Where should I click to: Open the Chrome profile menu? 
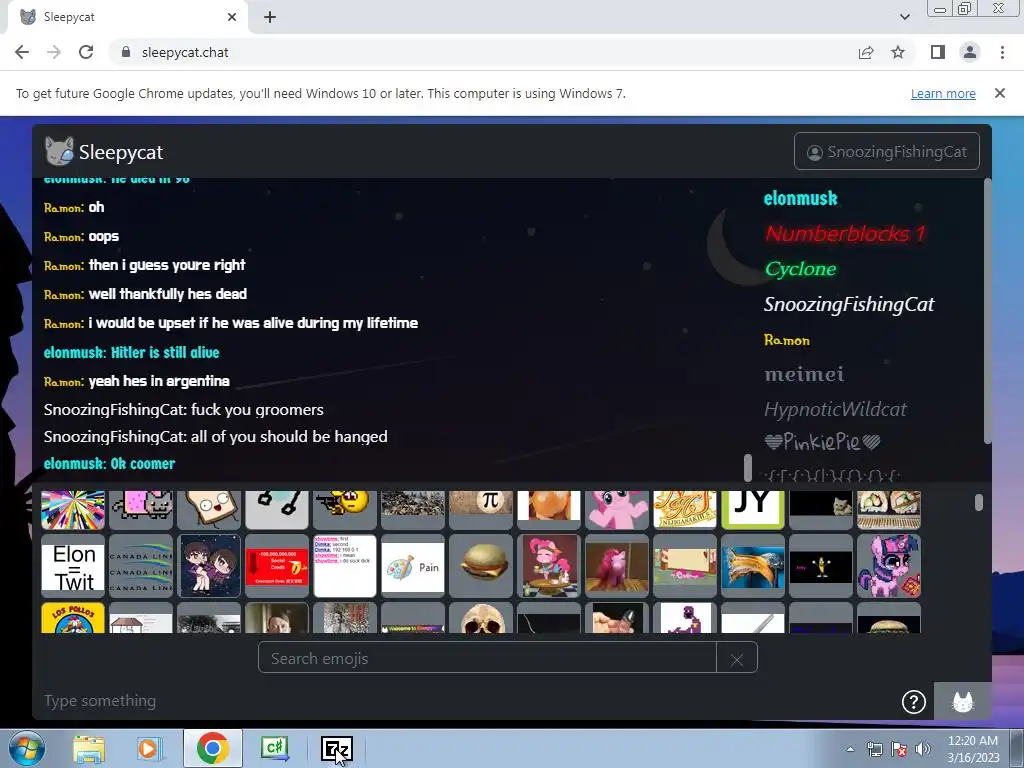coord(970,52)
